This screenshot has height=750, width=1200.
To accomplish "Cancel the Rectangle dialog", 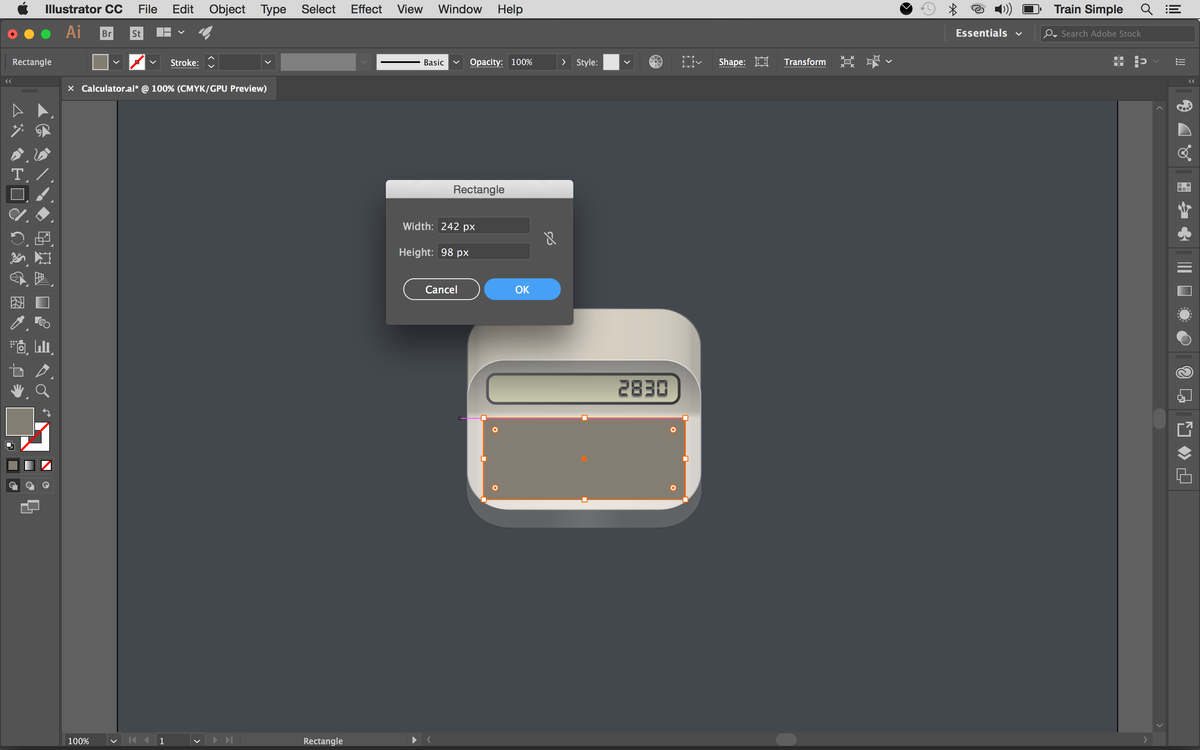I will pos(441,289).
